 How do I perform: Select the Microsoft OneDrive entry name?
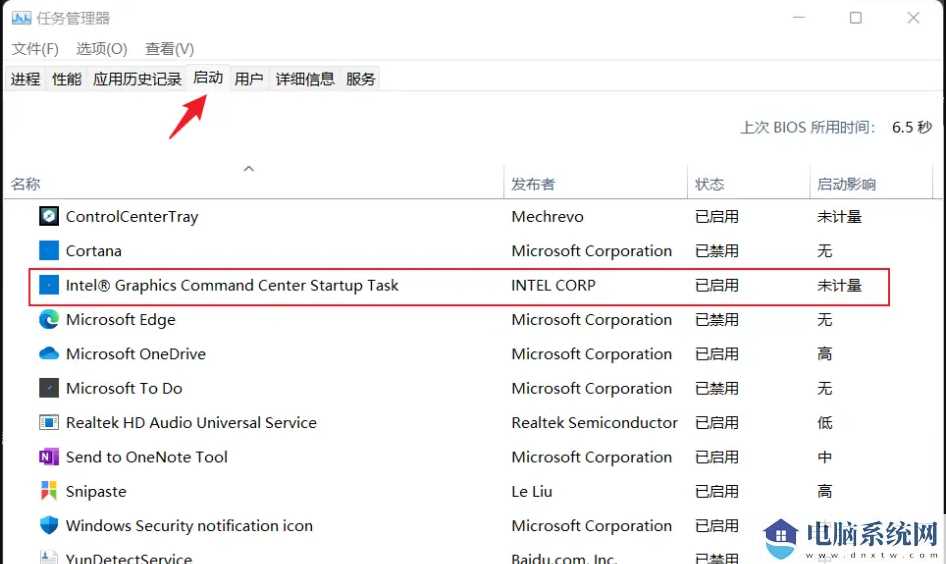point(136,354)
